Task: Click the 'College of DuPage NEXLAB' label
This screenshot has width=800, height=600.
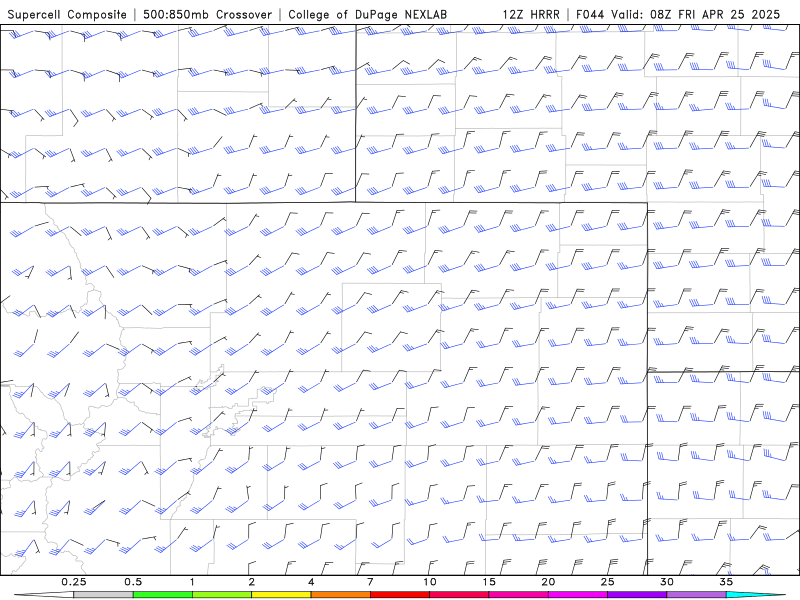Action: coord(368,14)
